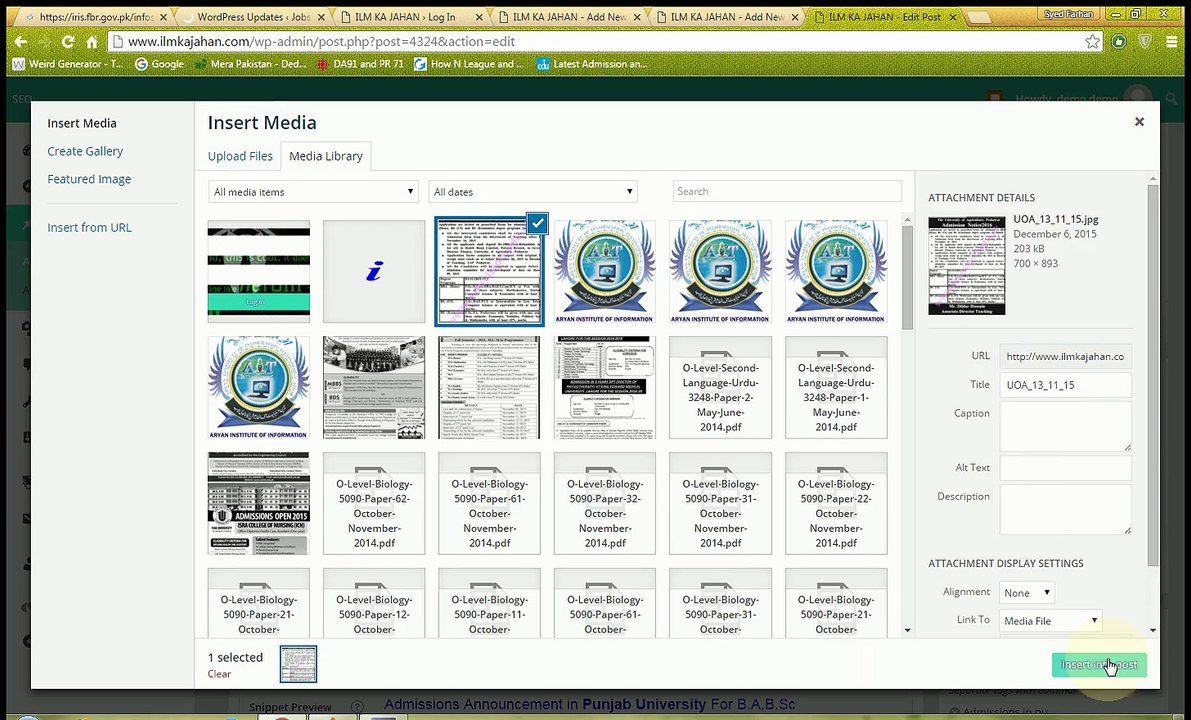Select the MBBS BDS admission thumbnail

point(374,387)
